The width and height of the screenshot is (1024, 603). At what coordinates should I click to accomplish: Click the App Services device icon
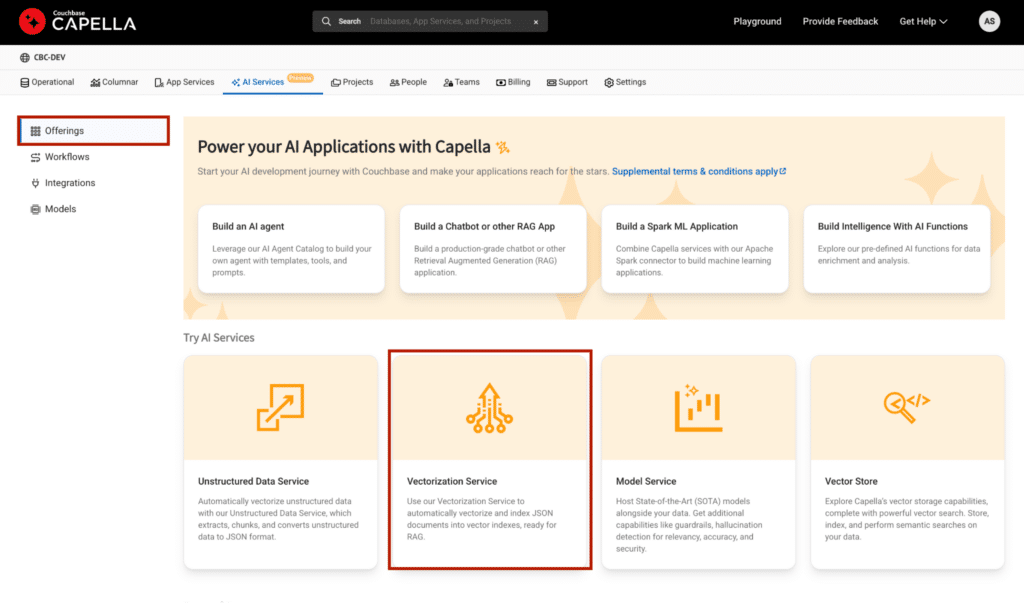(x=159, y=83)
